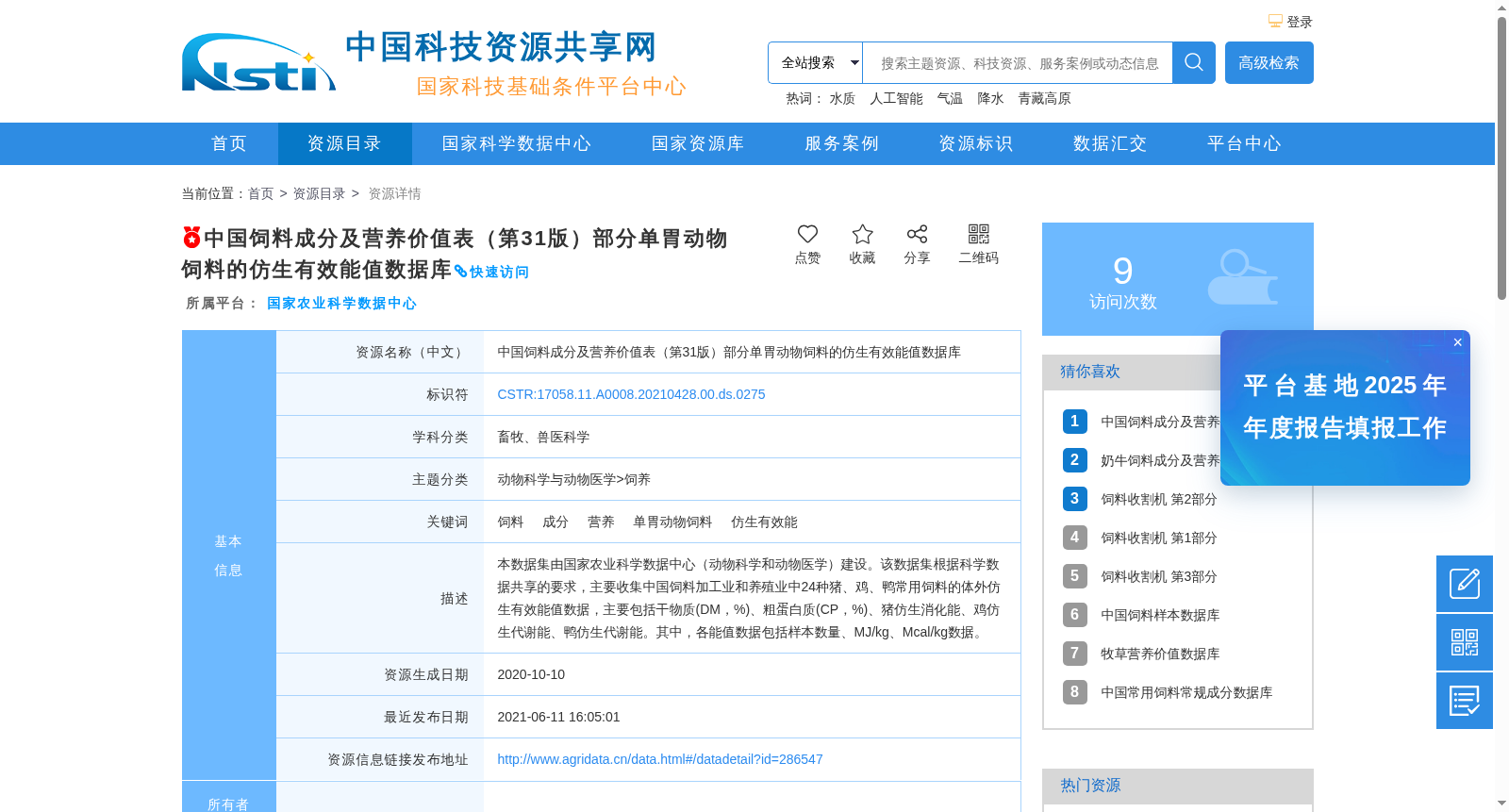Open the 全站搜索 scope dropdown
Screen dimensions: 1509x812
(x=816, y=62)
